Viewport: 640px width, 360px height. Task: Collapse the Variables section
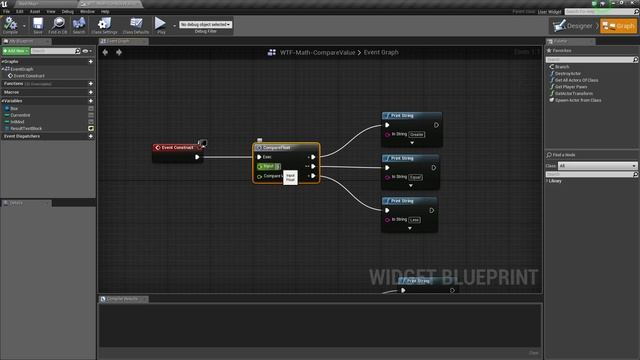(2, 101)
